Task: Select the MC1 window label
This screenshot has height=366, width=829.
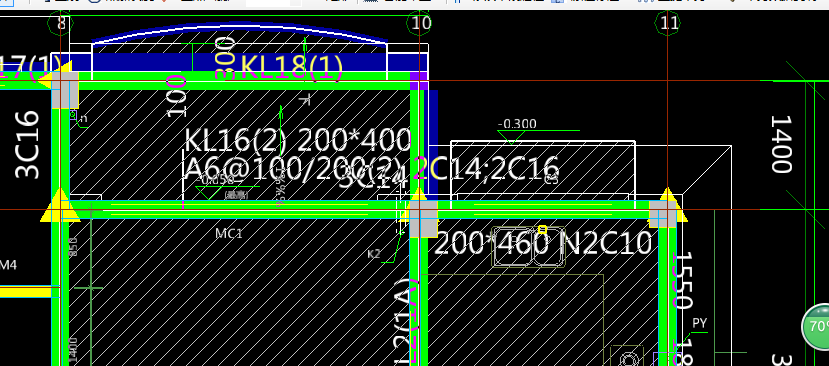Action: click(x=229, y=233)
